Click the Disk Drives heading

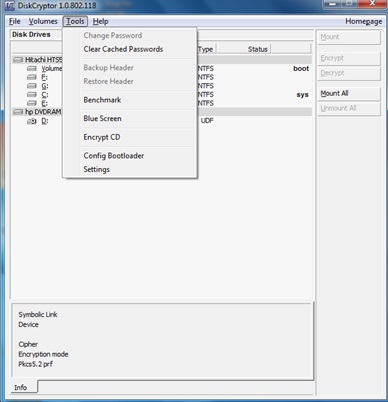[31, 34]
